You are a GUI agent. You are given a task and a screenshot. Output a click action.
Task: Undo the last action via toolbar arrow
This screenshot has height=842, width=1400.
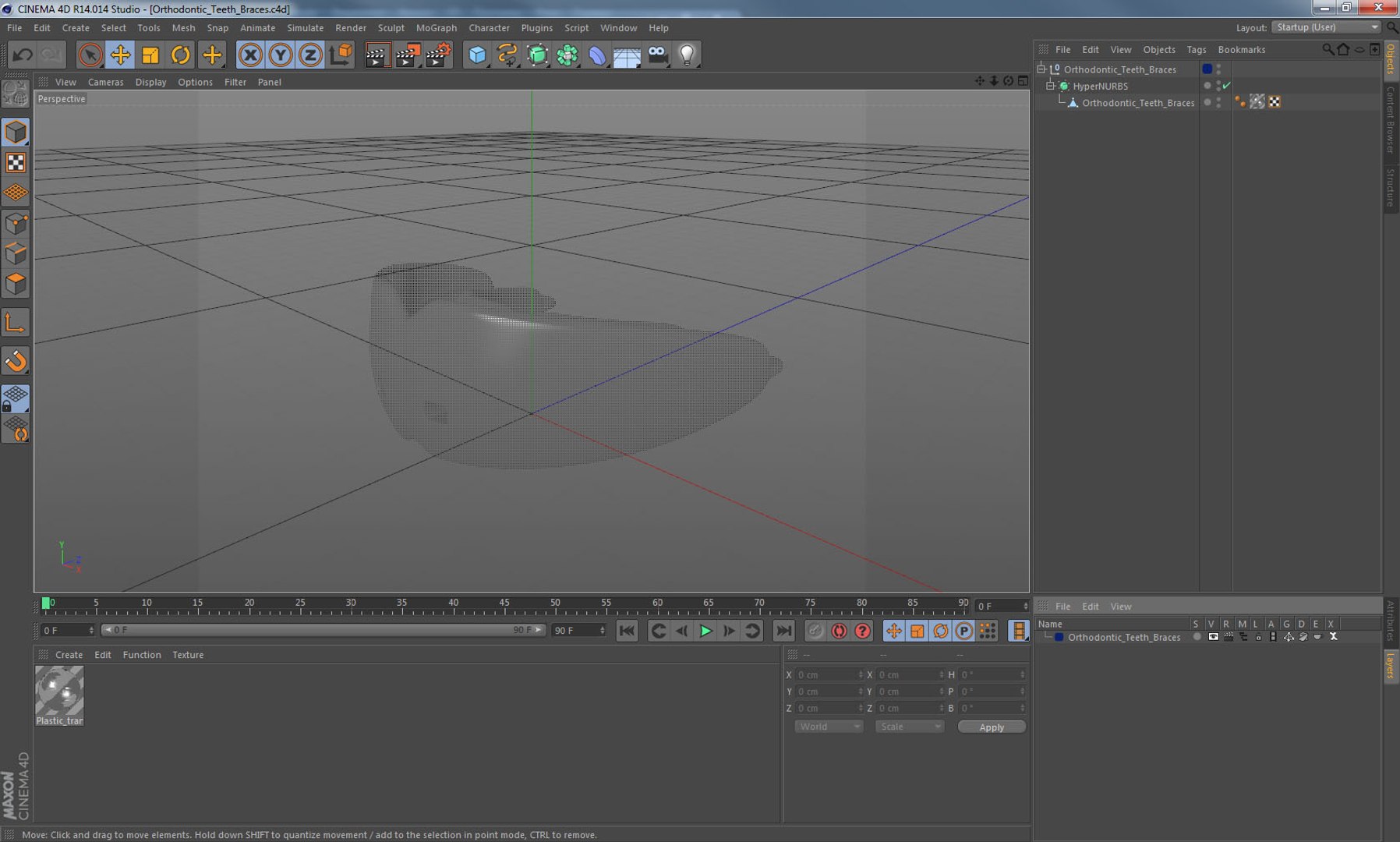(23, 55)
